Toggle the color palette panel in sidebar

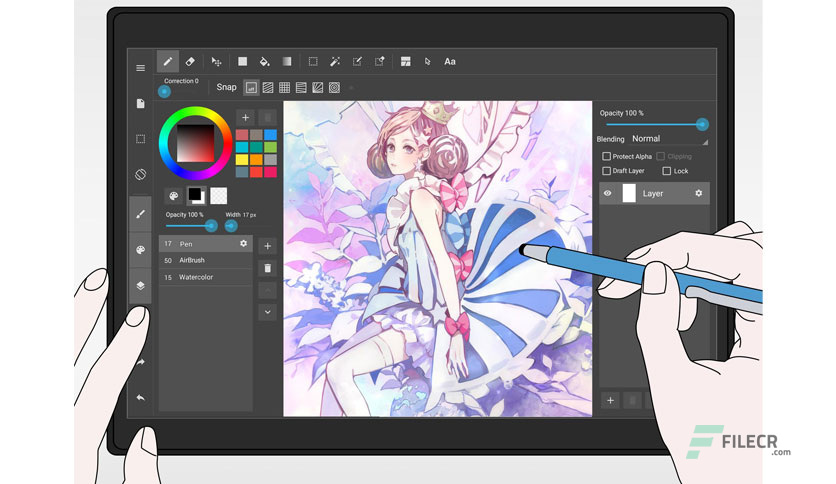point(140,249)
